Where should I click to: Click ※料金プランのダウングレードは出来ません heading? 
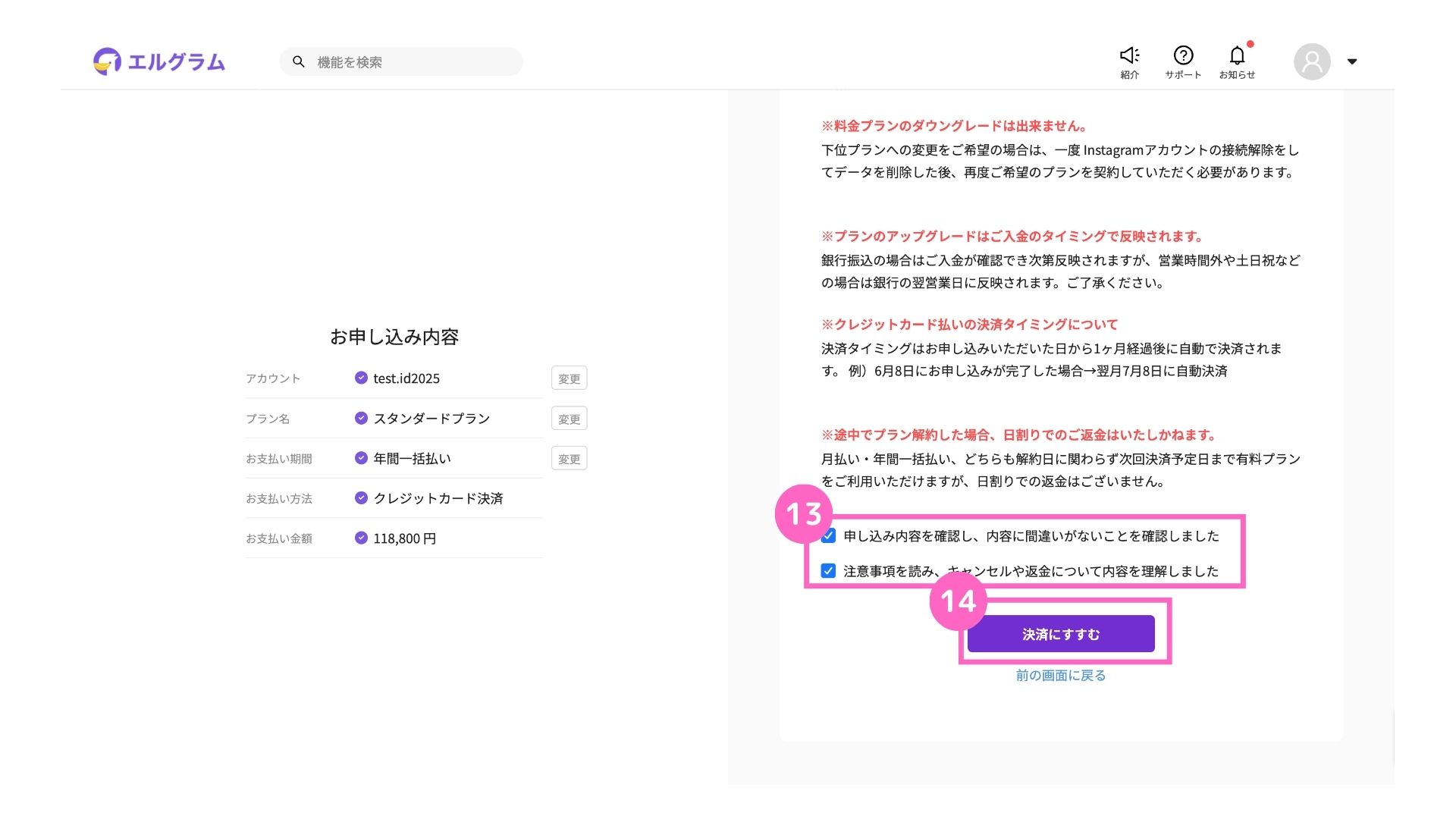coord(954,126)
